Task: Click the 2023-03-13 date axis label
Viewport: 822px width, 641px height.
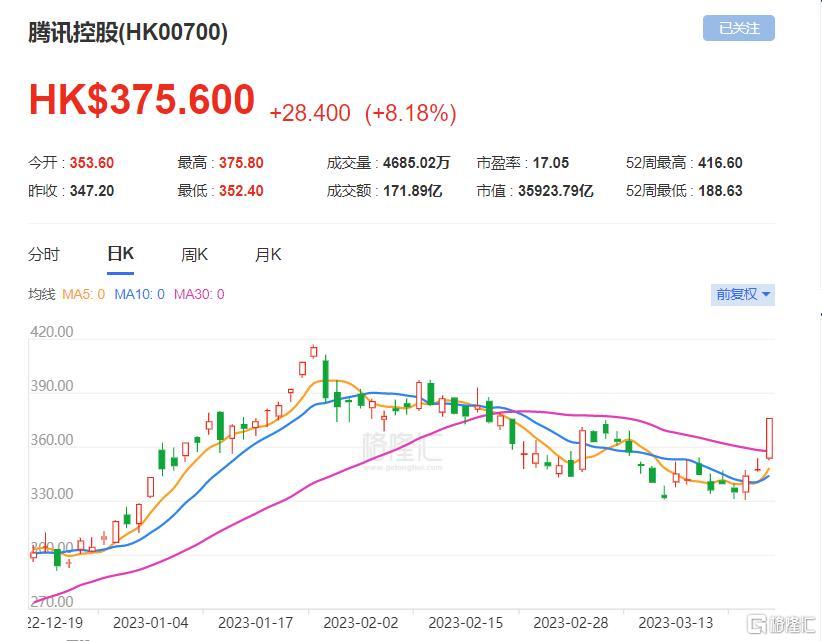Action: point(676,623)
